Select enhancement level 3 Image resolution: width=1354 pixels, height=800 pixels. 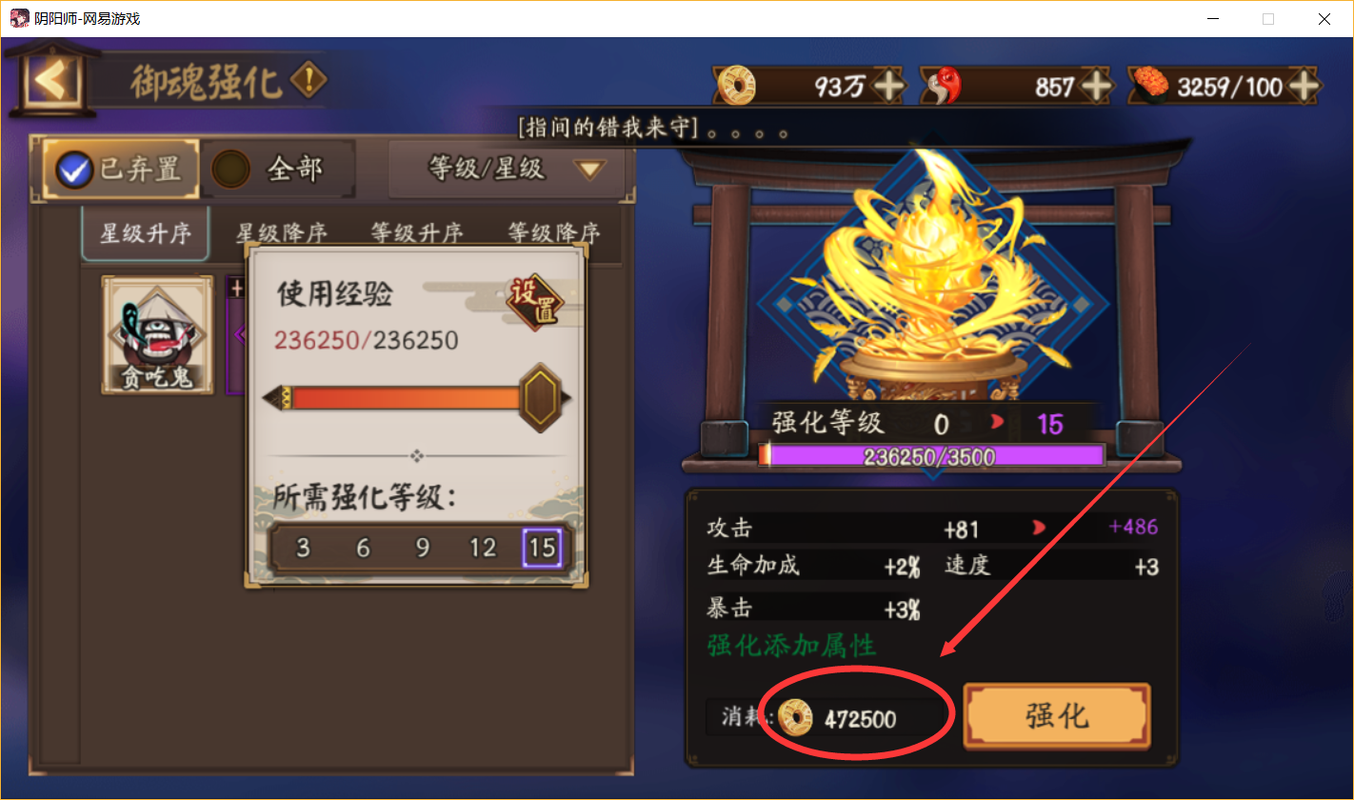303,548
